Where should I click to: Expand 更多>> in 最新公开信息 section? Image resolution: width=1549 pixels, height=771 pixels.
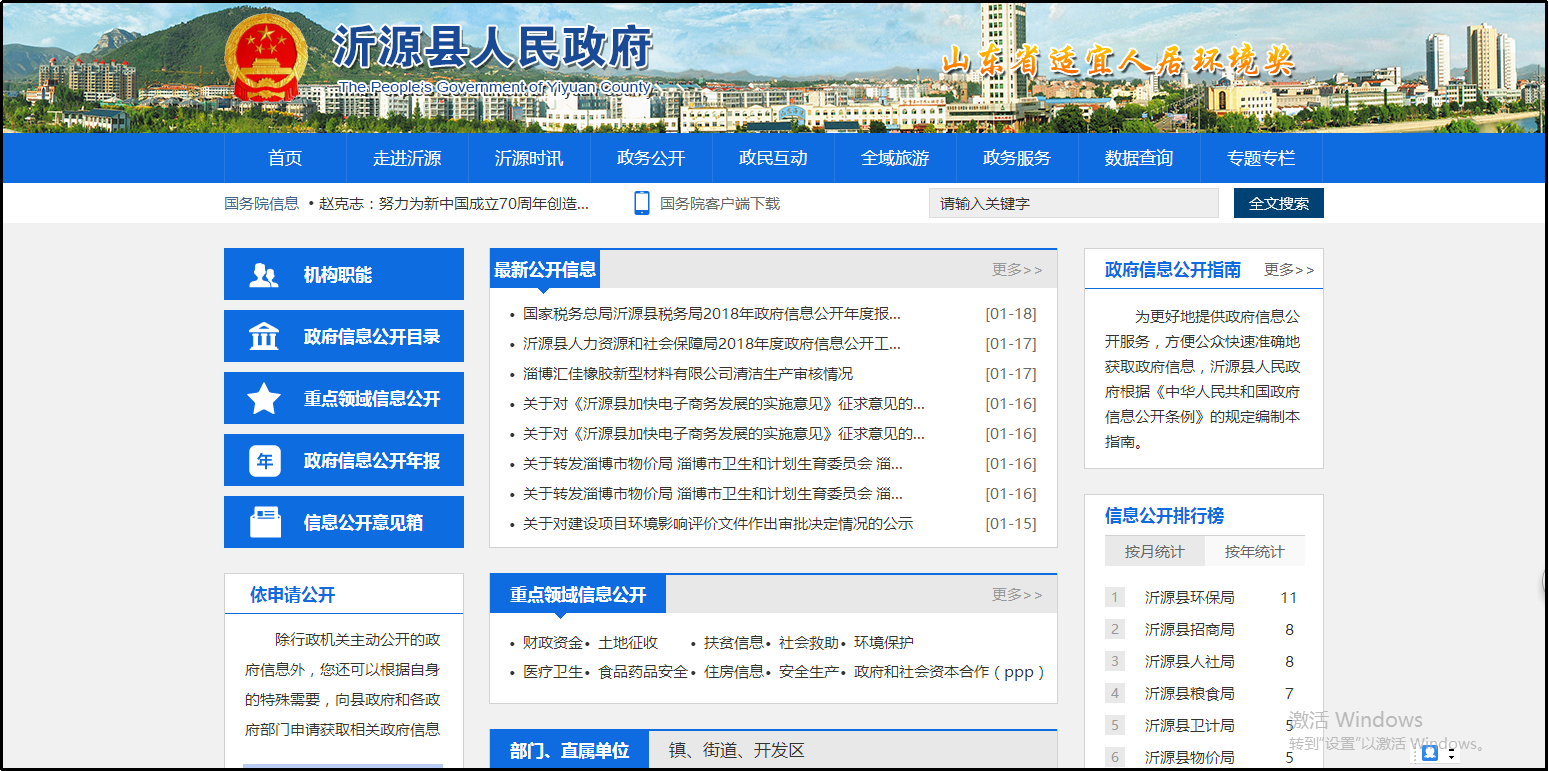tap(1017, 270)
